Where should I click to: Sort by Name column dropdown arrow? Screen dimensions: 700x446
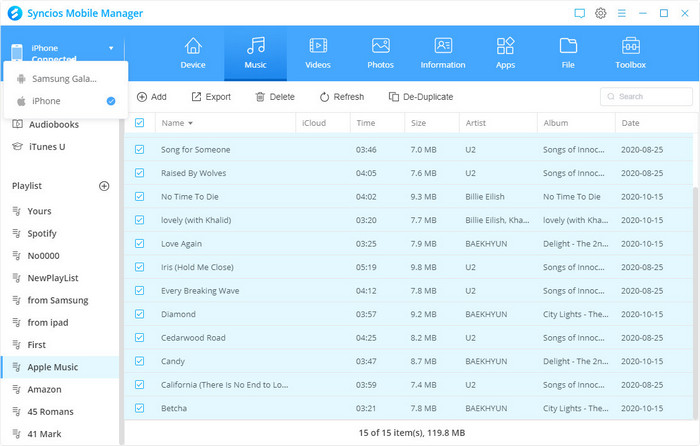190,123
